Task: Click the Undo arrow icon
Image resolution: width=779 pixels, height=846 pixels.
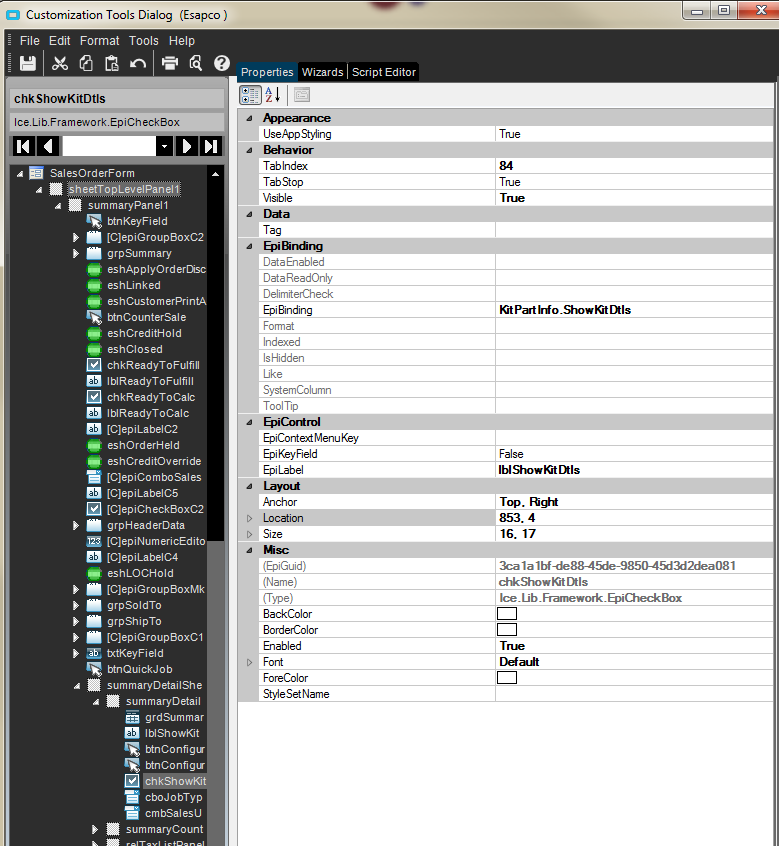Action: click(x=138, y=64)
